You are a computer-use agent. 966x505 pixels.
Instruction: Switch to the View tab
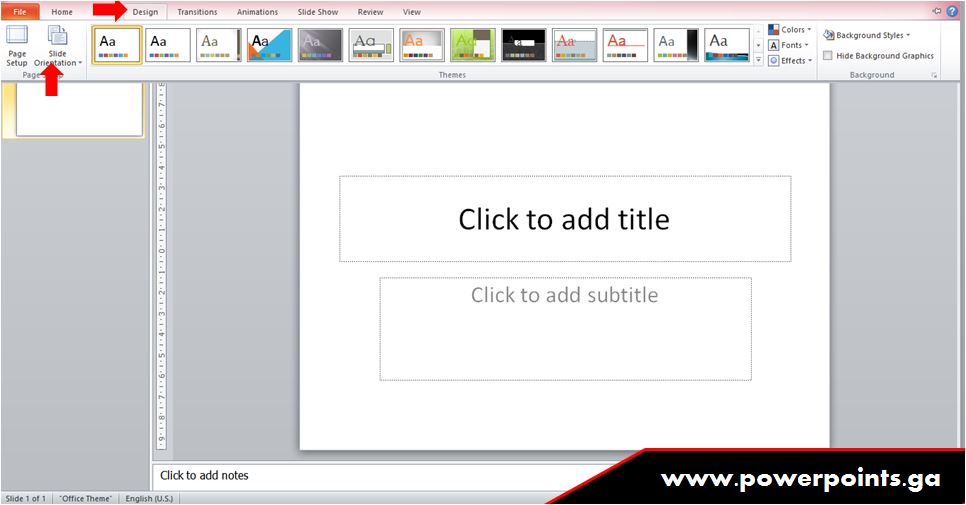pos(412,12)
